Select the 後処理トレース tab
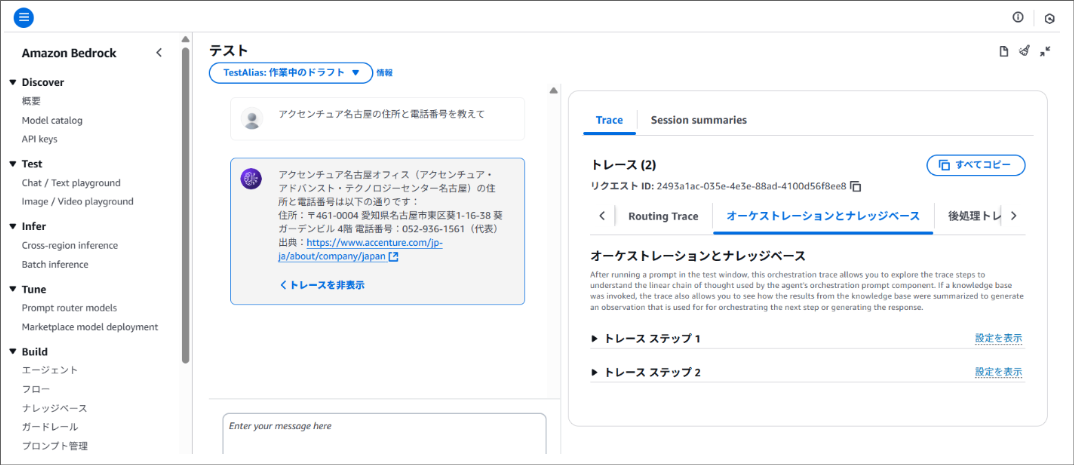Screen dimensions: 1074x465 pos(975,216)
